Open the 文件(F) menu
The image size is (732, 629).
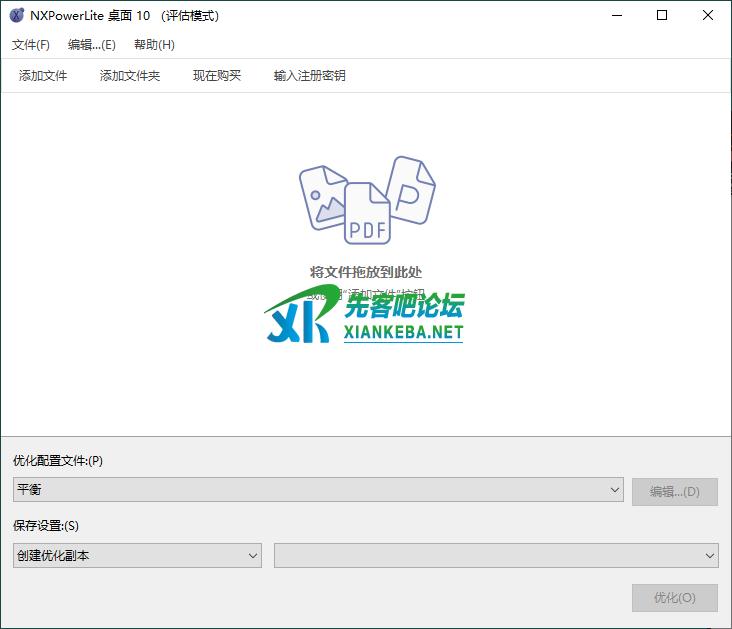point(31,45)
